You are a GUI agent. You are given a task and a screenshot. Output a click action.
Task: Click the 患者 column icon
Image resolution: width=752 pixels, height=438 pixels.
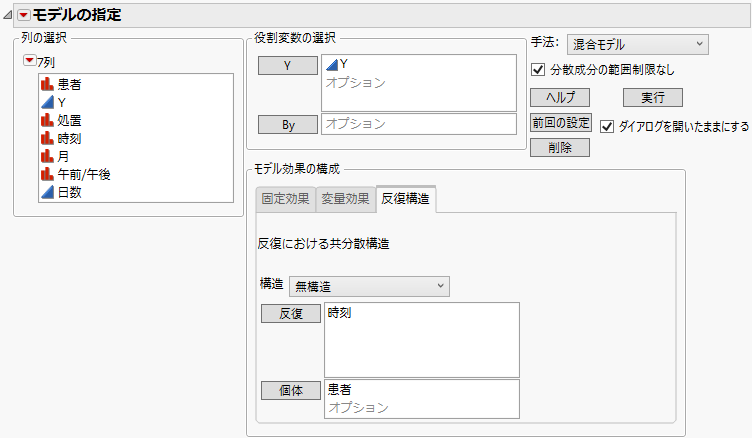[x=46, y=85]
